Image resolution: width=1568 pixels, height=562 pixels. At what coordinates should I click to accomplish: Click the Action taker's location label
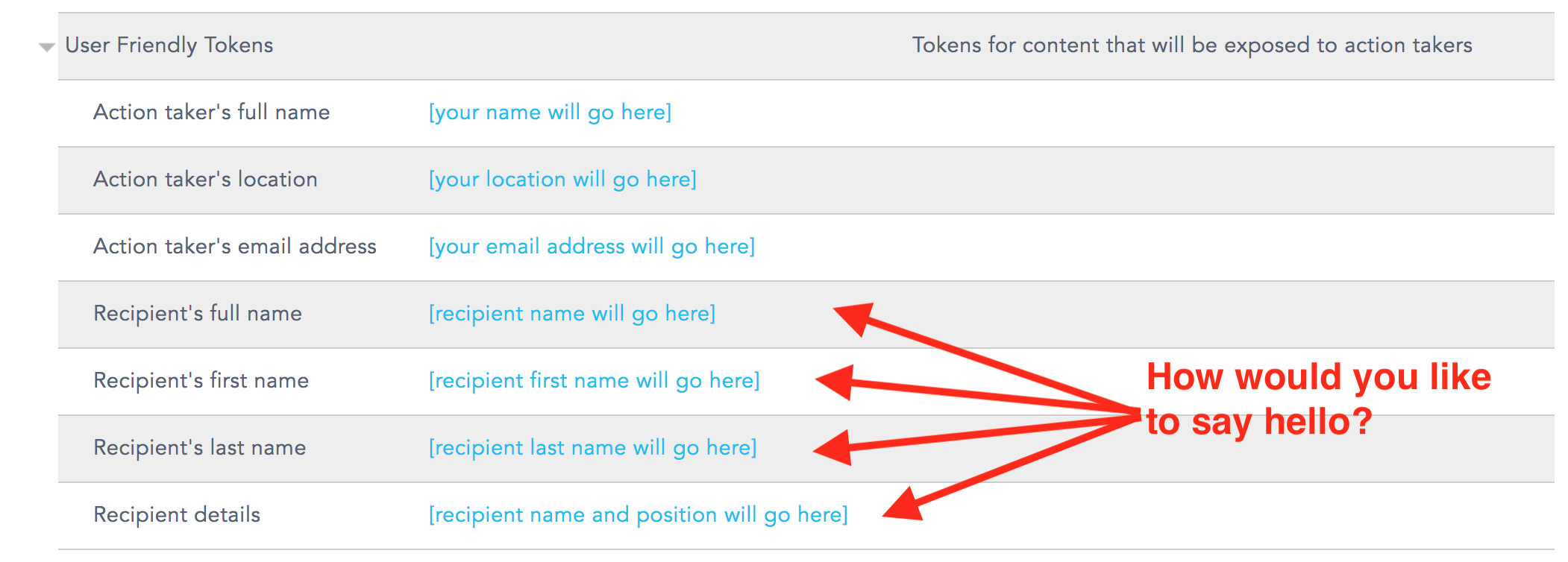click(205, 180)
